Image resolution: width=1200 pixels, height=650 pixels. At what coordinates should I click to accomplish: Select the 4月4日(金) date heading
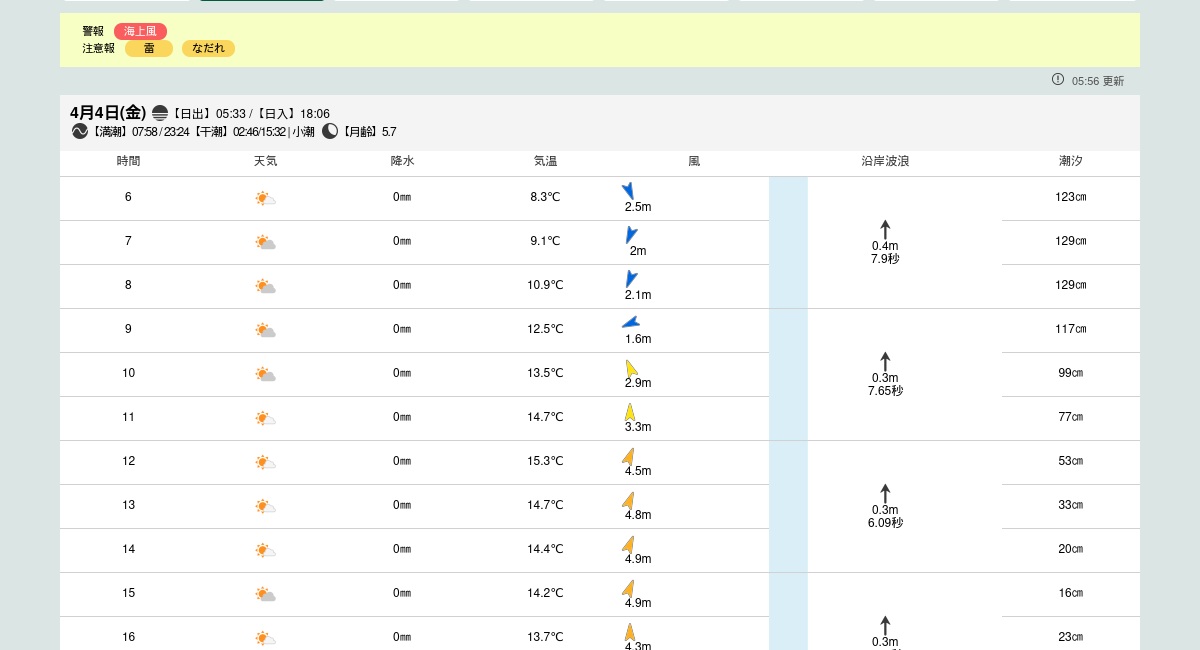click(x=108, y=112)
